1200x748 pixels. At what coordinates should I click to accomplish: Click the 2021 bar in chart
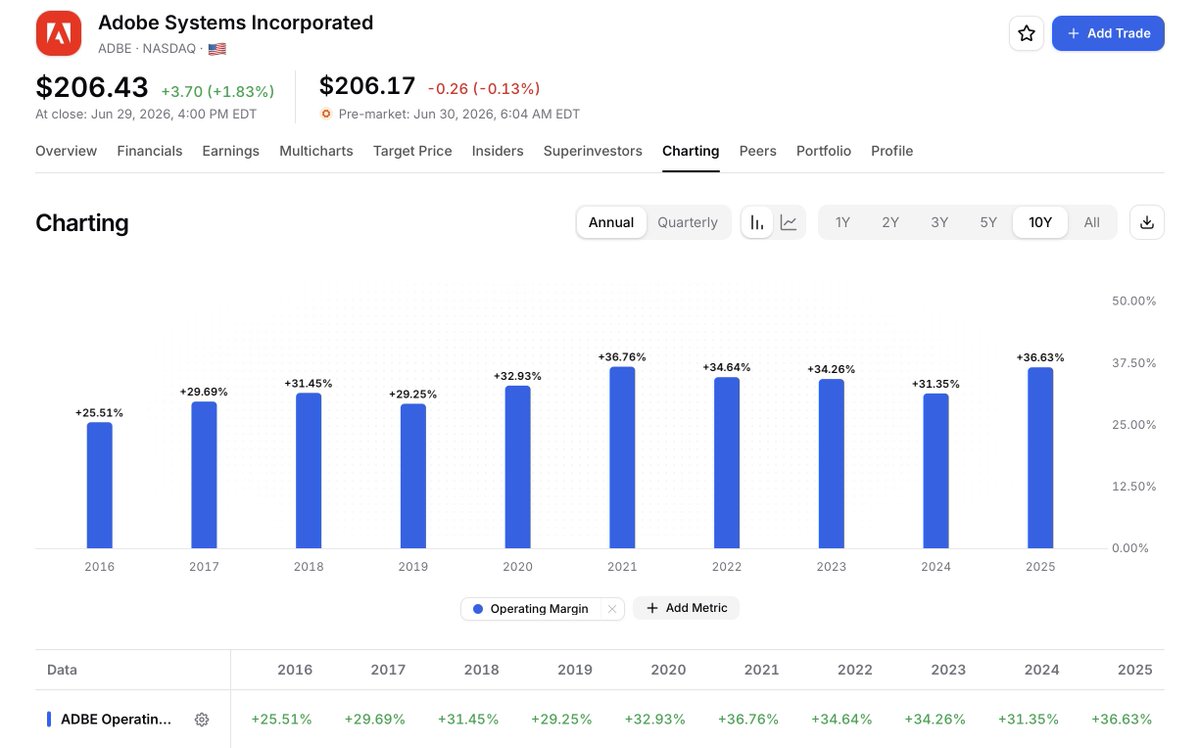(622, 457)
